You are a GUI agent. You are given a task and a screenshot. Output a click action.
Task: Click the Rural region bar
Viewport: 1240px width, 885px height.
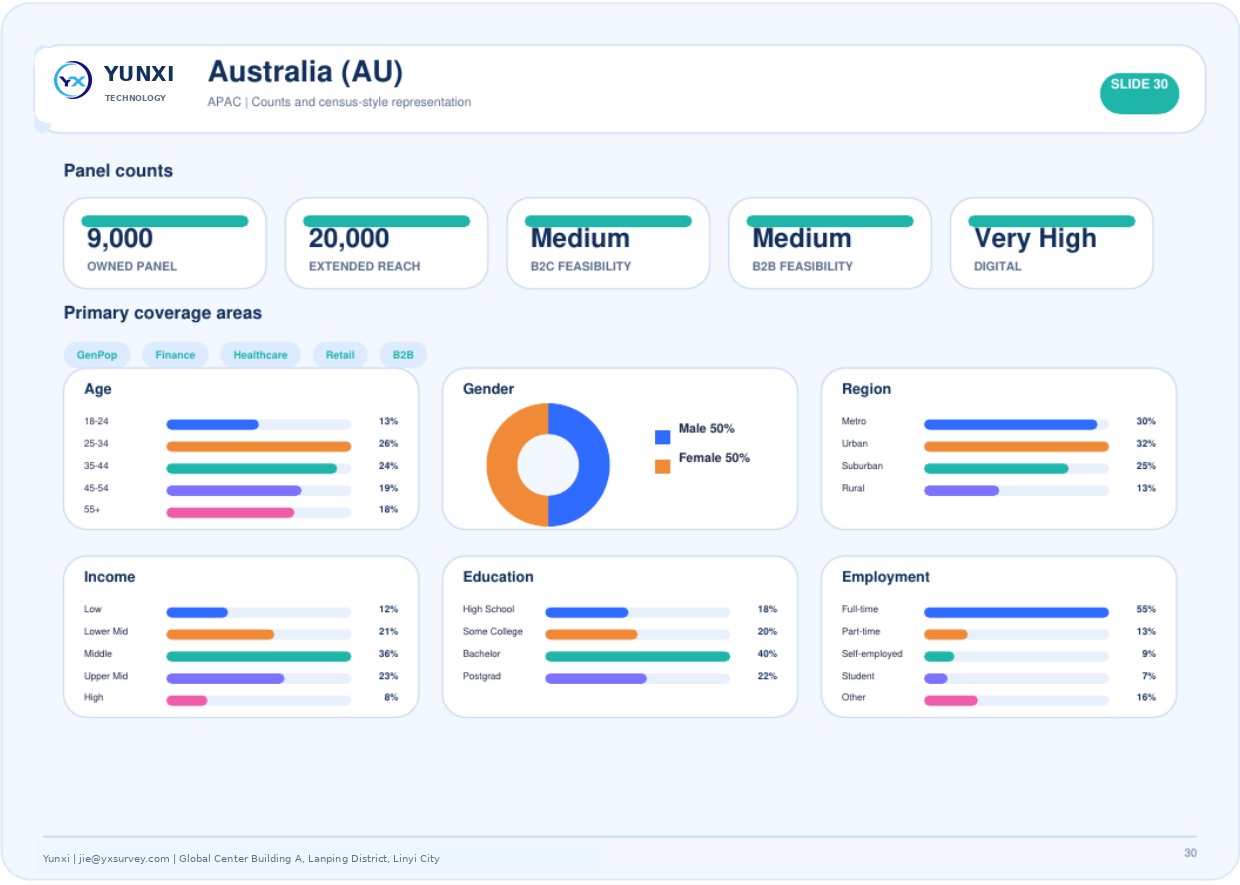[961, 491]
